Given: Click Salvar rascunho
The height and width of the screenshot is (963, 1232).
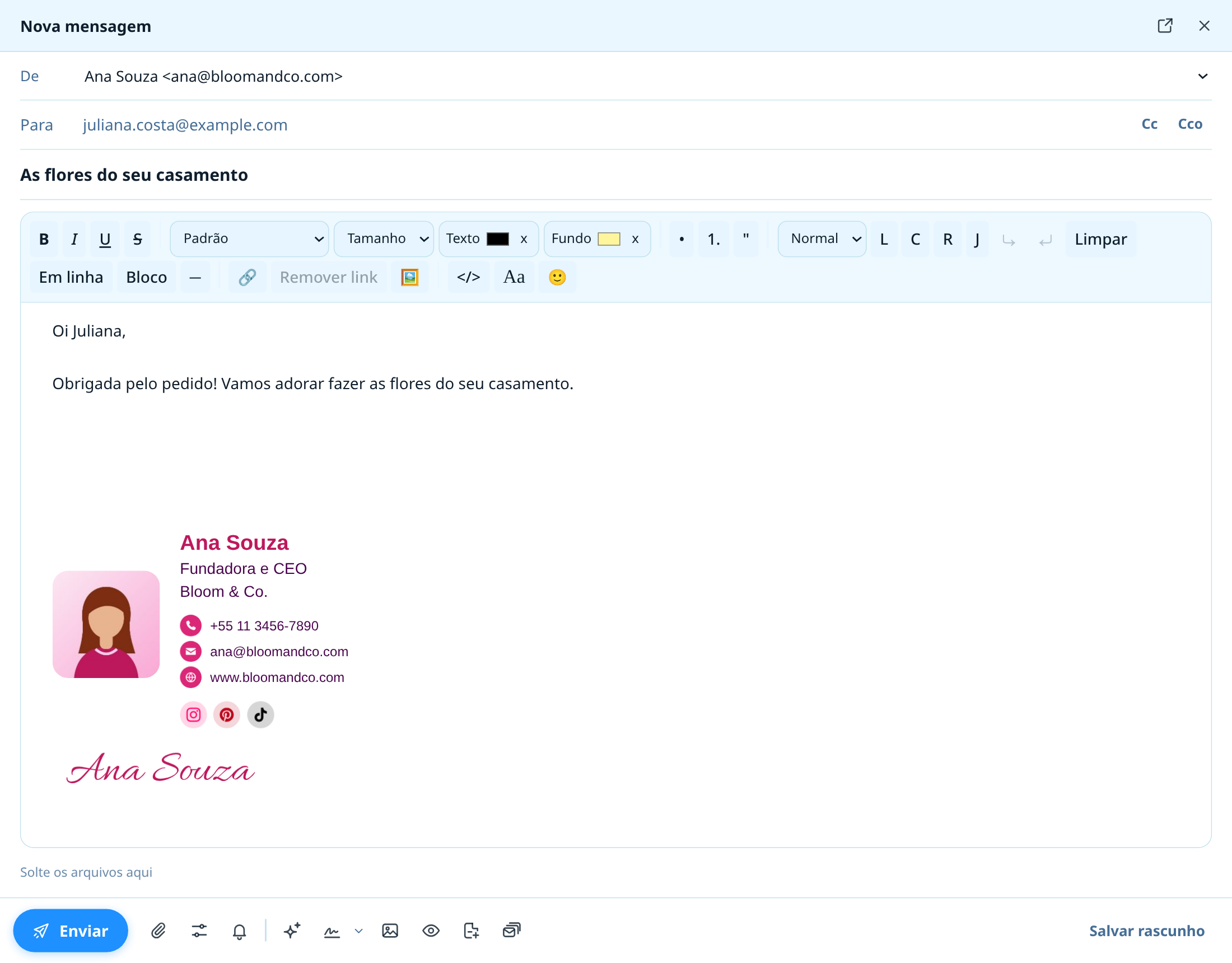Looking at the screenshot, I should (x=1147, y=931).
